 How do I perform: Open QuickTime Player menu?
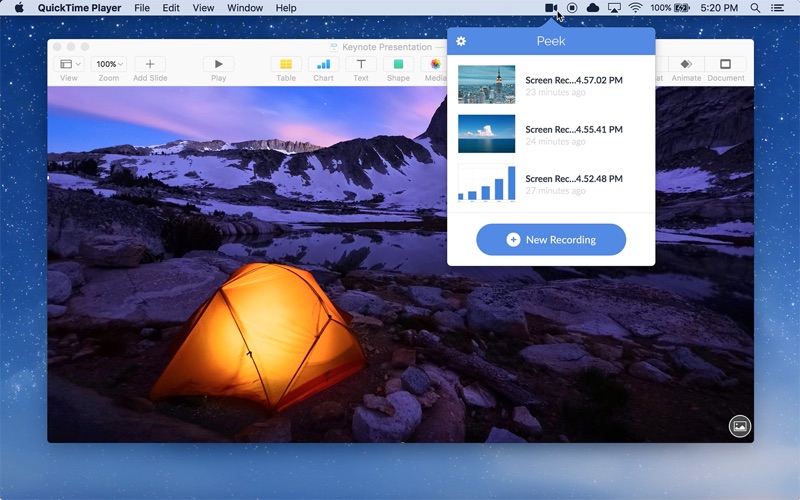pos(80,8)
